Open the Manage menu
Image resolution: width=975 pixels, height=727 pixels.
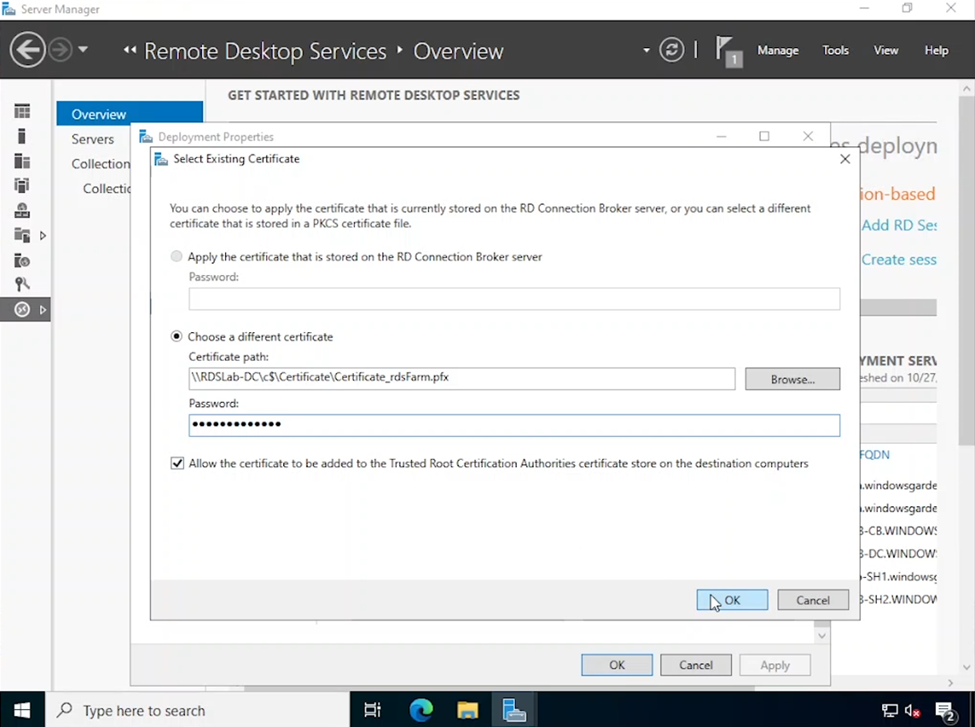coord(777,50)
